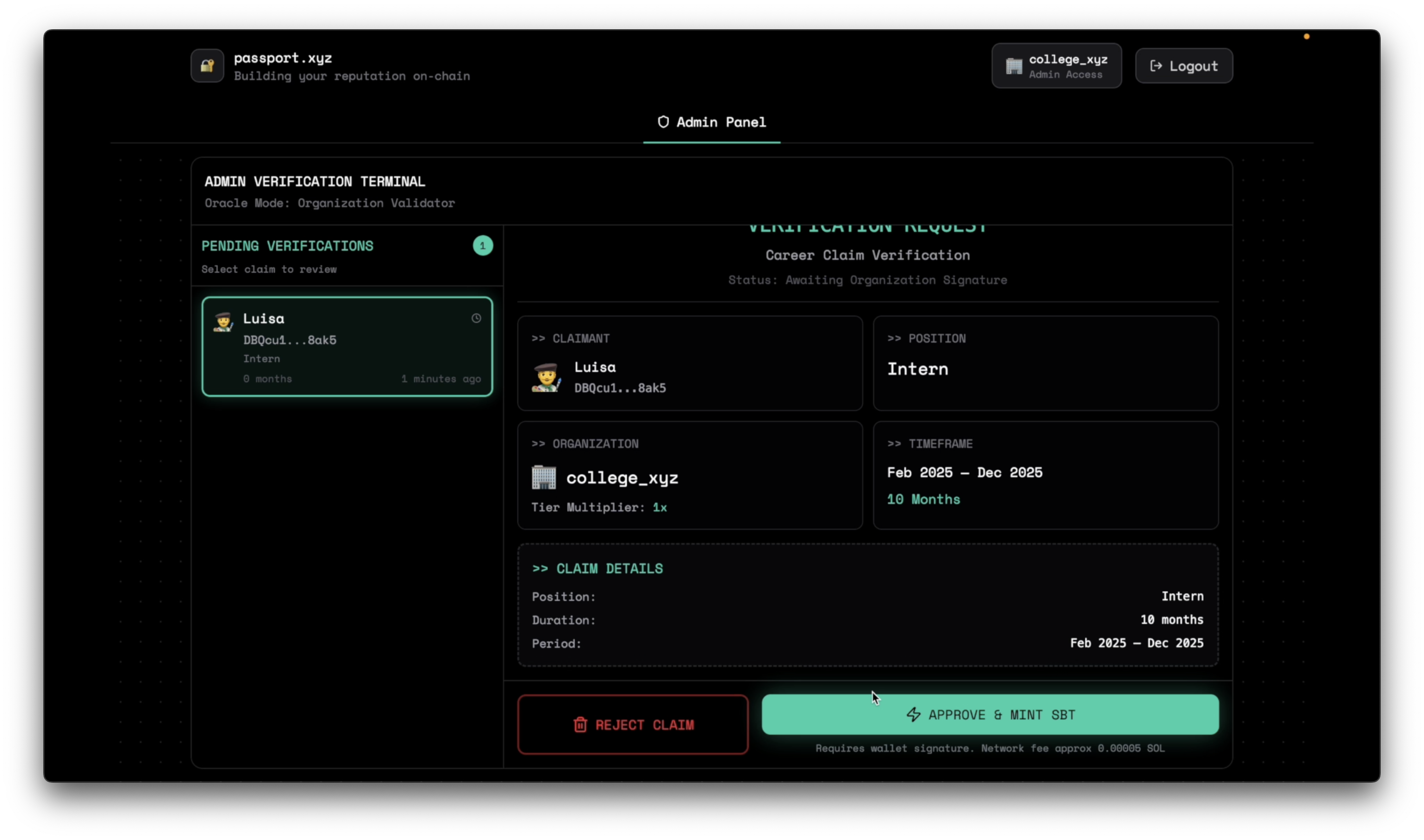The image size is (1424, 840).
Task: Select Luisa's pending Intern claim
Action: (x=347, y=347)
